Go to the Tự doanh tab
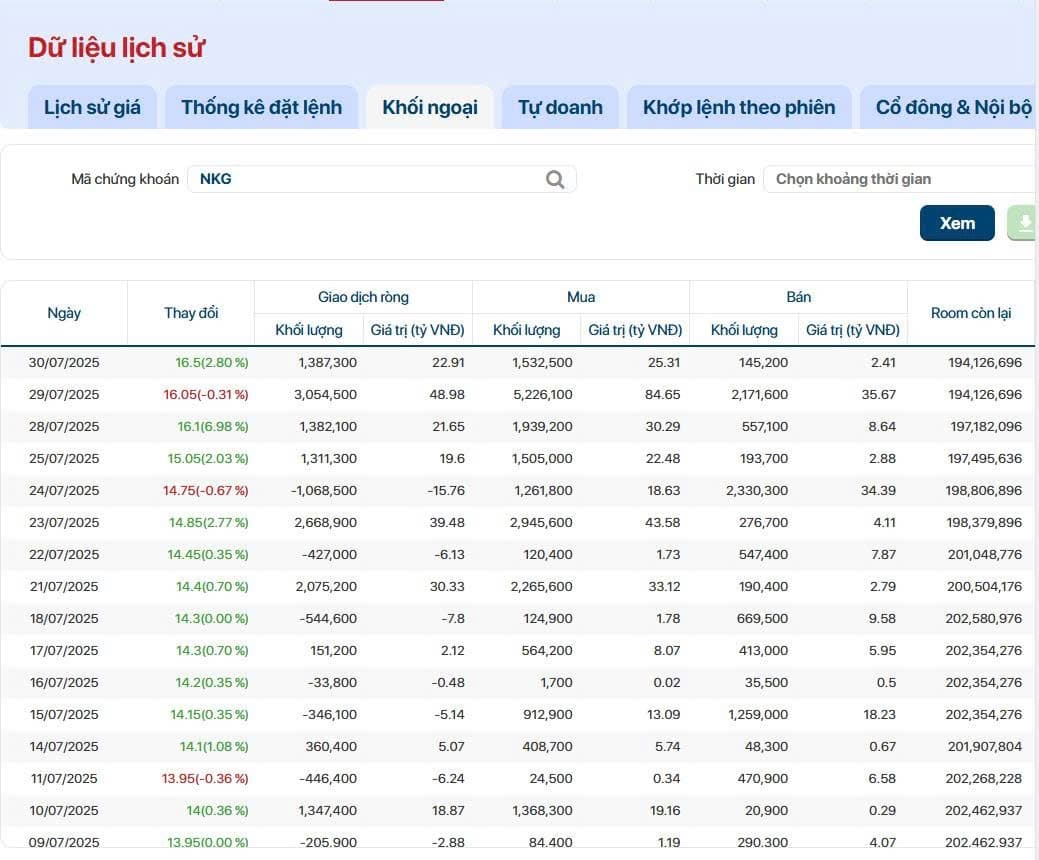This screenshot has height=860, width=1039. click(560, 107)
